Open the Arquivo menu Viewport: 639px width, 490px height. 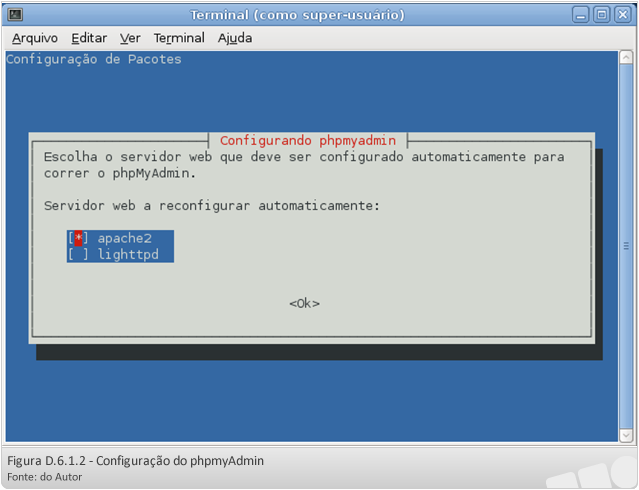tap(35, 38)
